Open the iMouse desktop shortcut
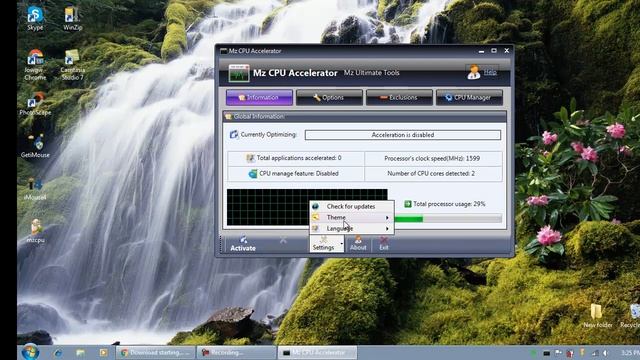 tap(35, 189)
